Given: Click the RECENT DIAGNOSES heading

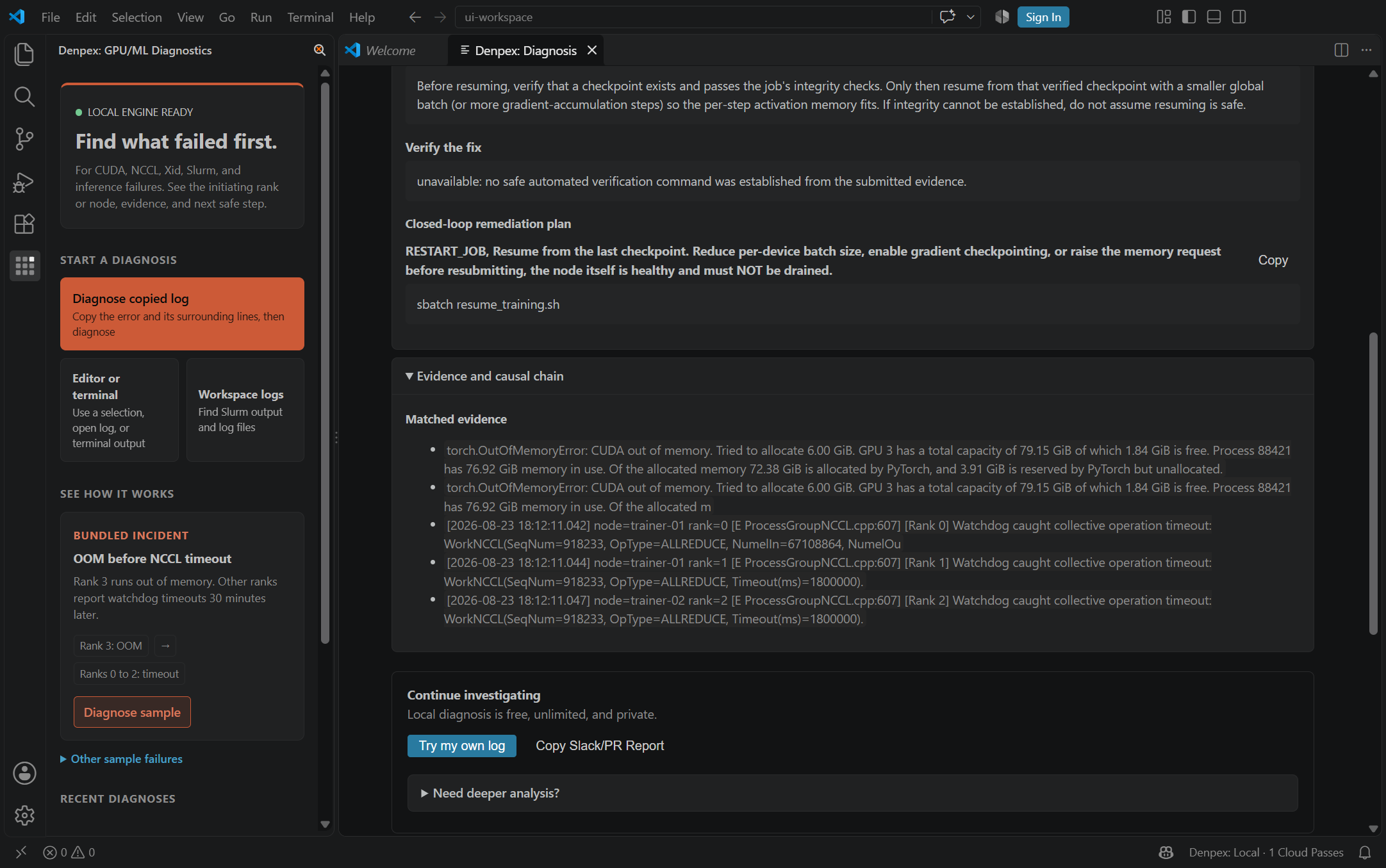Looking at the screenshot, I should [118, 799].
